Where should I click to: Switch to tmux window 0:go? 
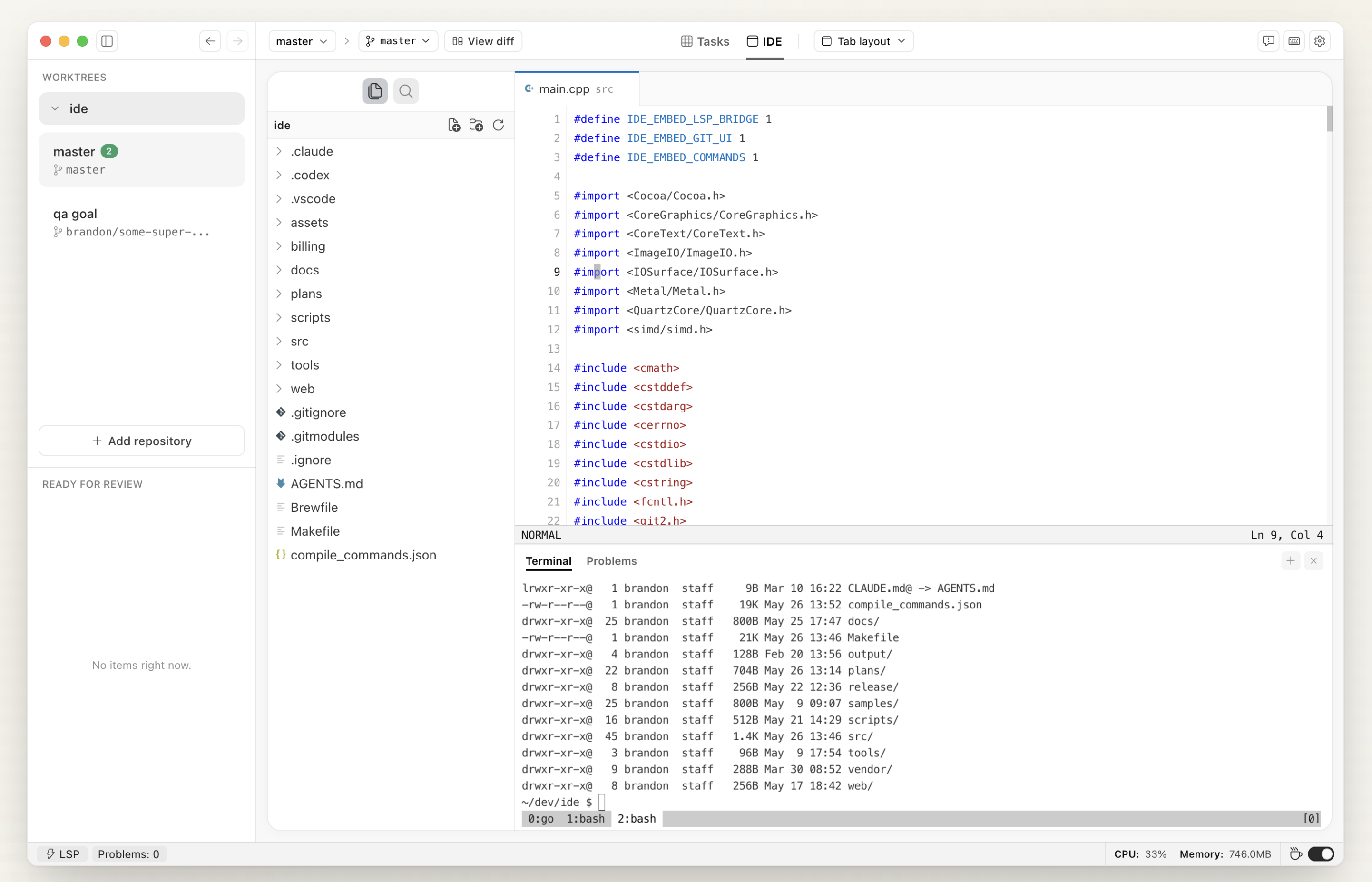click(x=540, y=818)
